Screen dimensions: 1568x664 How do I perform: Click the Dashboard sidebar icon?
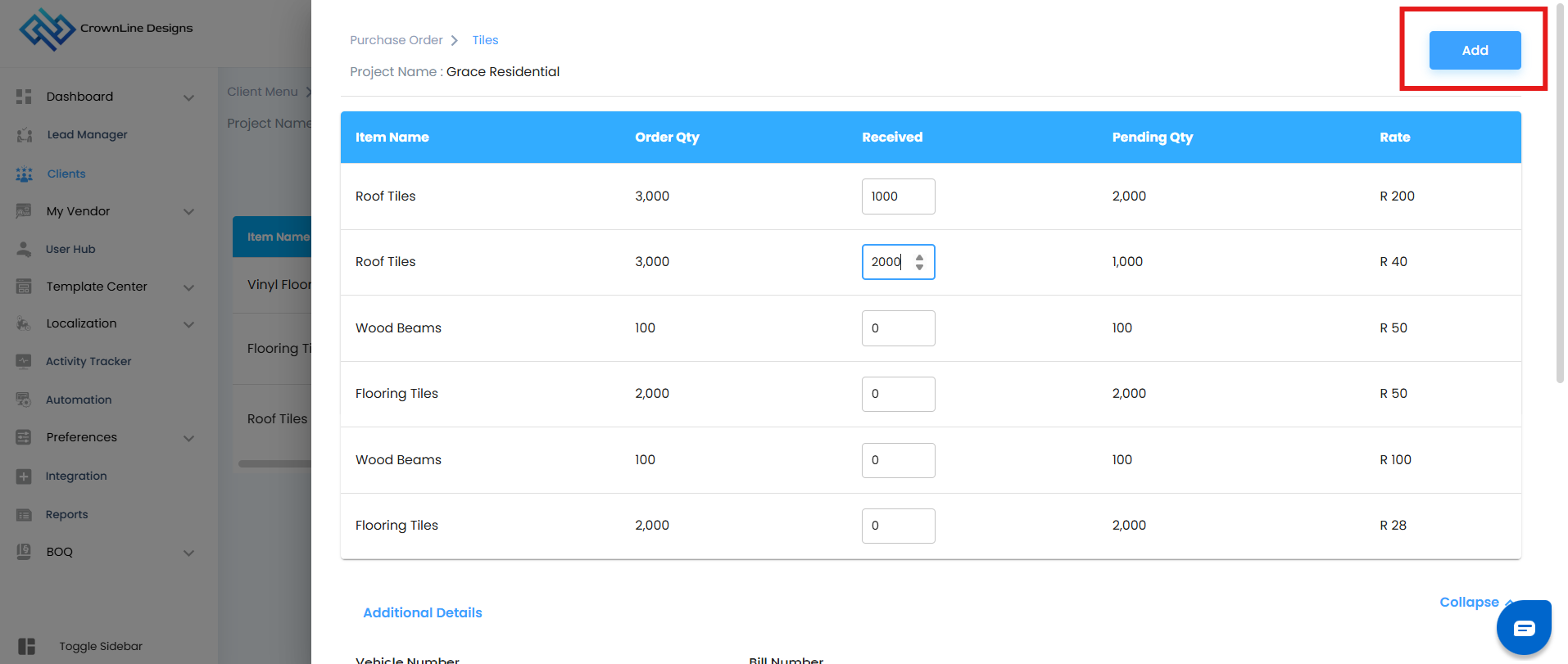click(24, 97)
